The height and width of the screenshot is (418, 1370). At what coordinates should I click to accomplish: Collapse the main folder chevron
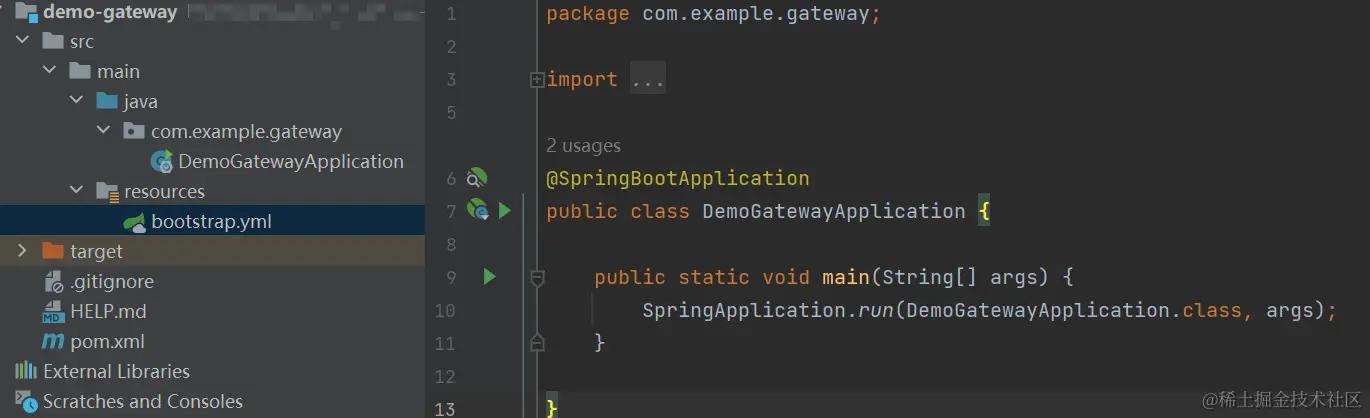[x=50, y=72]
